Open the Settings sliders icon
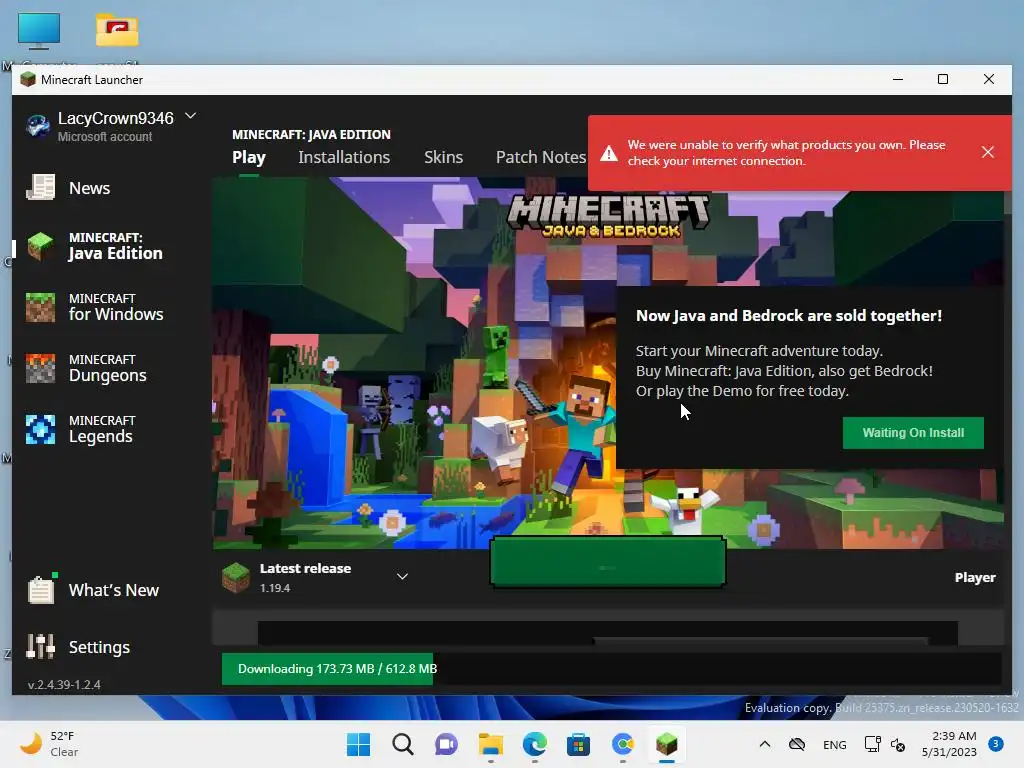This screenshot has width=1024, height=768. pyautogui.click(x=40, y=646)
